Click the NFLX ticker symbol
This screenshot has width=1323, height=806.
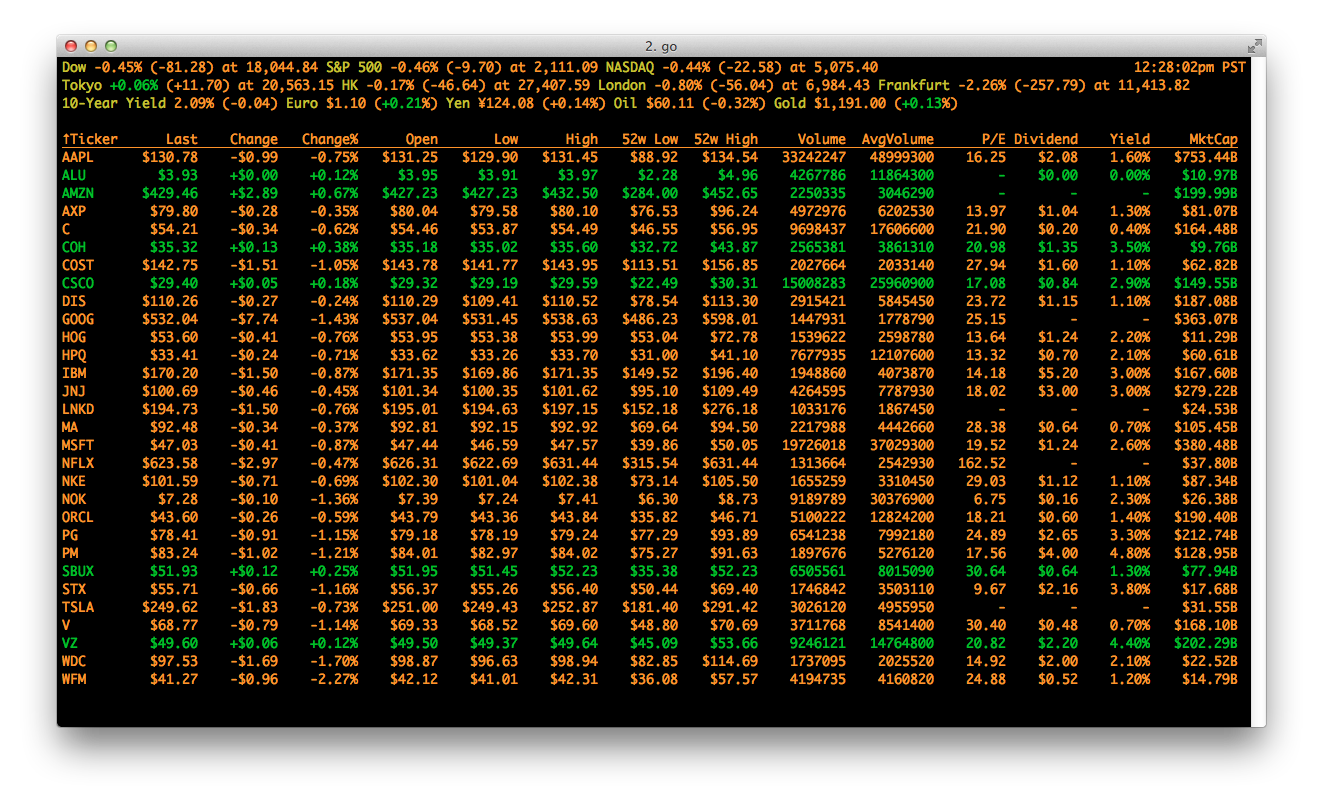coord(78,463)
